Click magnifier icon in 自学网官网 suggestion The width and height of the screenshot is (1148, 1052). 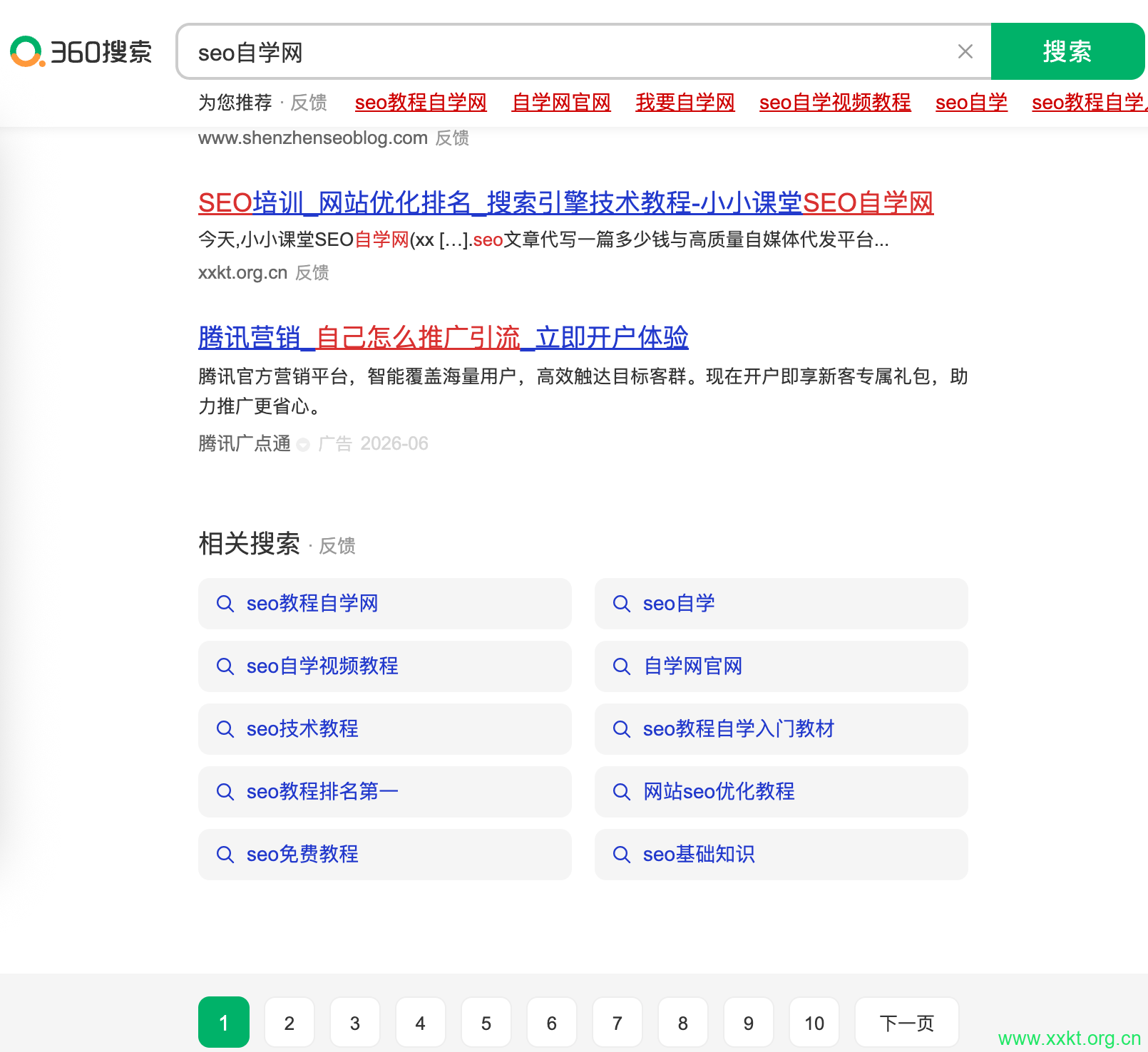click(622, 666)
